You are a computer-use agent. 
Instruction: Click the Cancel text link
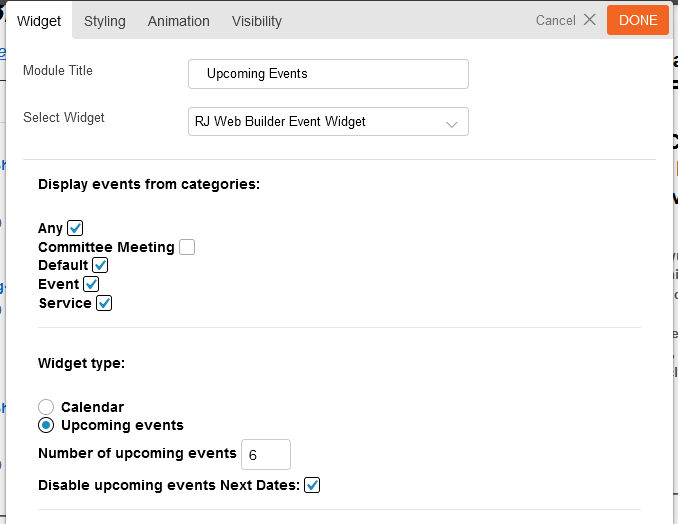pos(555,20)
